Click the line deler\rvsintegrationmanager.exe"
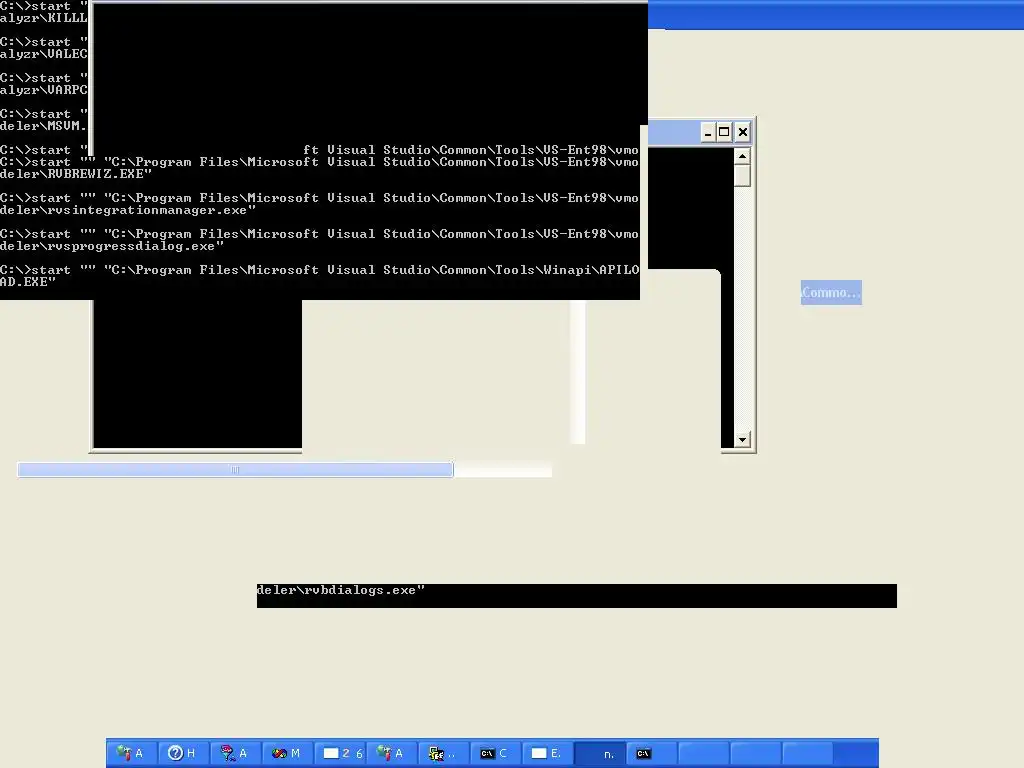This screenshot has width=1024, height=768. (128, 210)
